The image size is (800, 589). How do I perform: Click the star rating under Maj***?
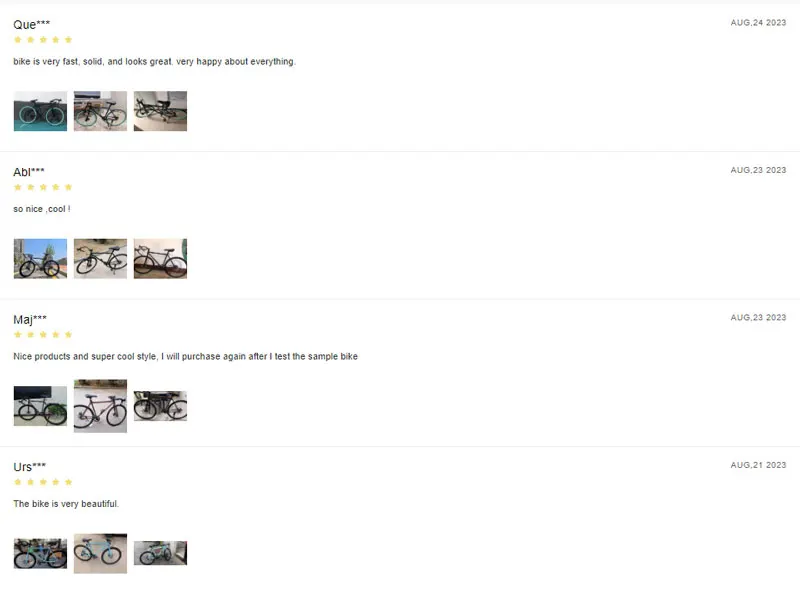coord(43,335)
